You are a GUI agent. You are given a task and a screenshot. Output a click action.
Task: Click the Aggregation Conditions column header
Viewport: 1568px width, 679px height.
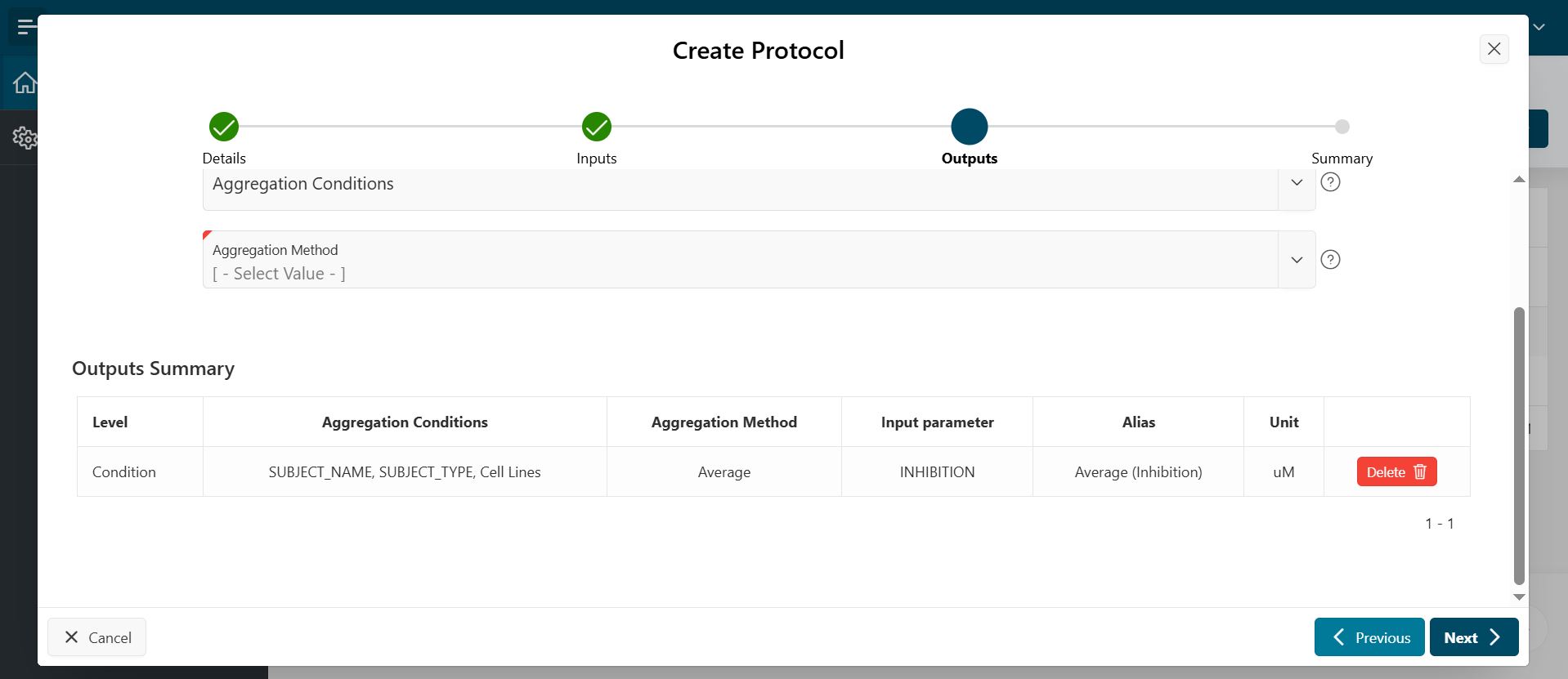pyautogui.click(x=405, y=422)
